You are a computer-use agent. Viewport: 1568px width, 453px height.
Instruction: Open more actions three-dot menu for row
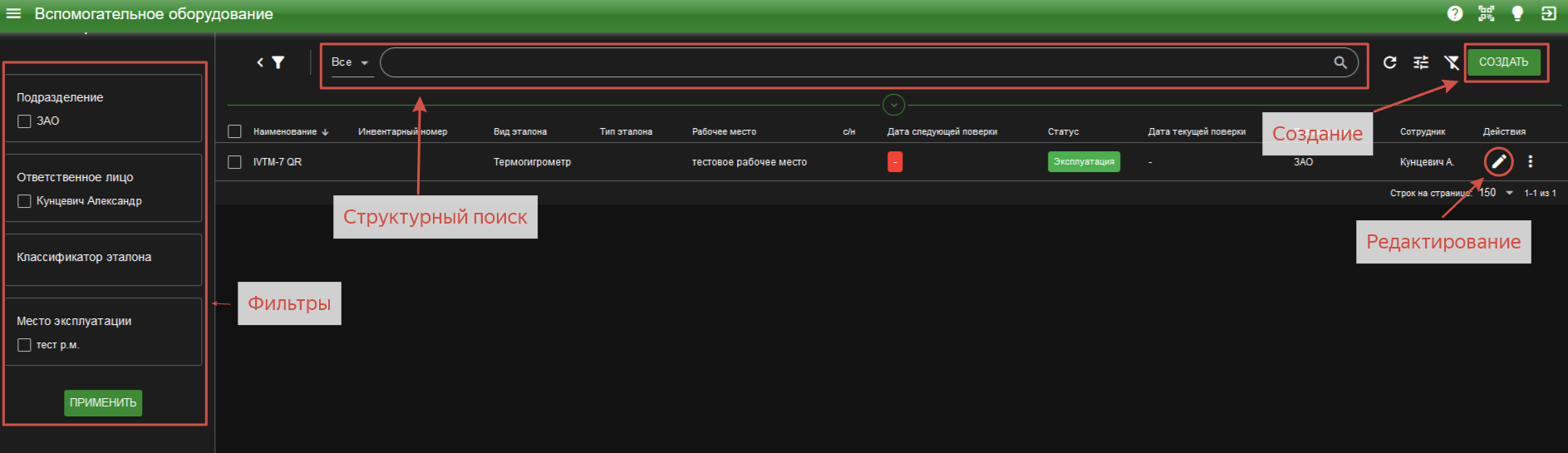[x=1530, y=162]
